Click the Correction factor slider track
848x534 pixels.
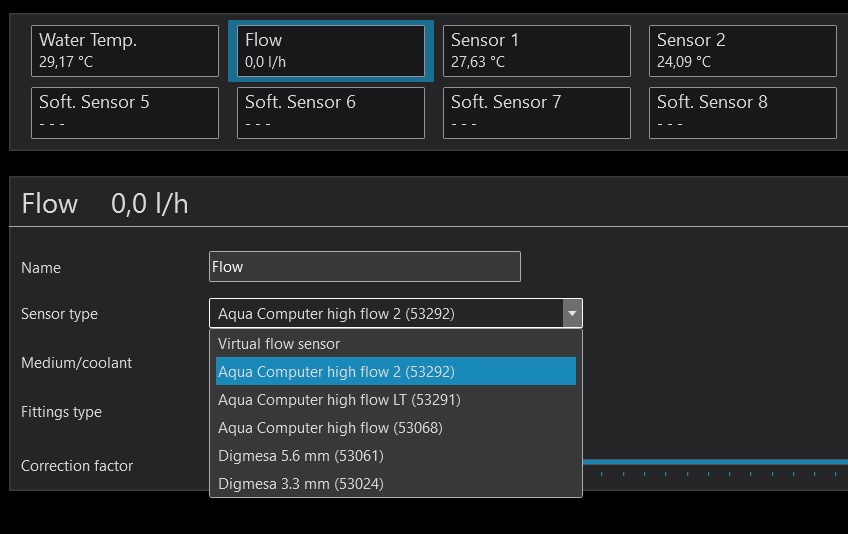[x=715, y=463]
